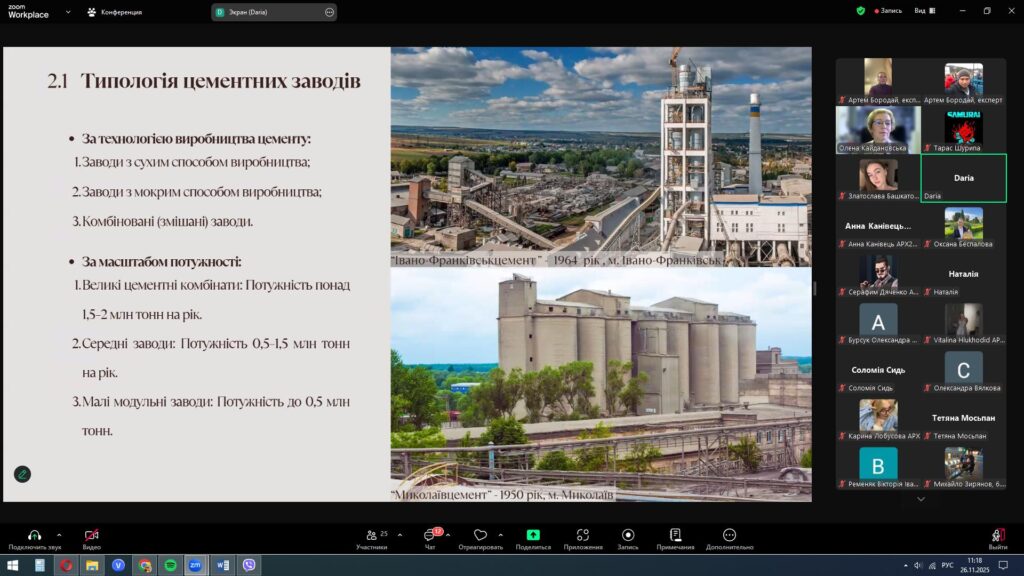Click the green Share (Поделиться) icon
This screenshot has width=1024, height=576.
click(x=533, y=536)
